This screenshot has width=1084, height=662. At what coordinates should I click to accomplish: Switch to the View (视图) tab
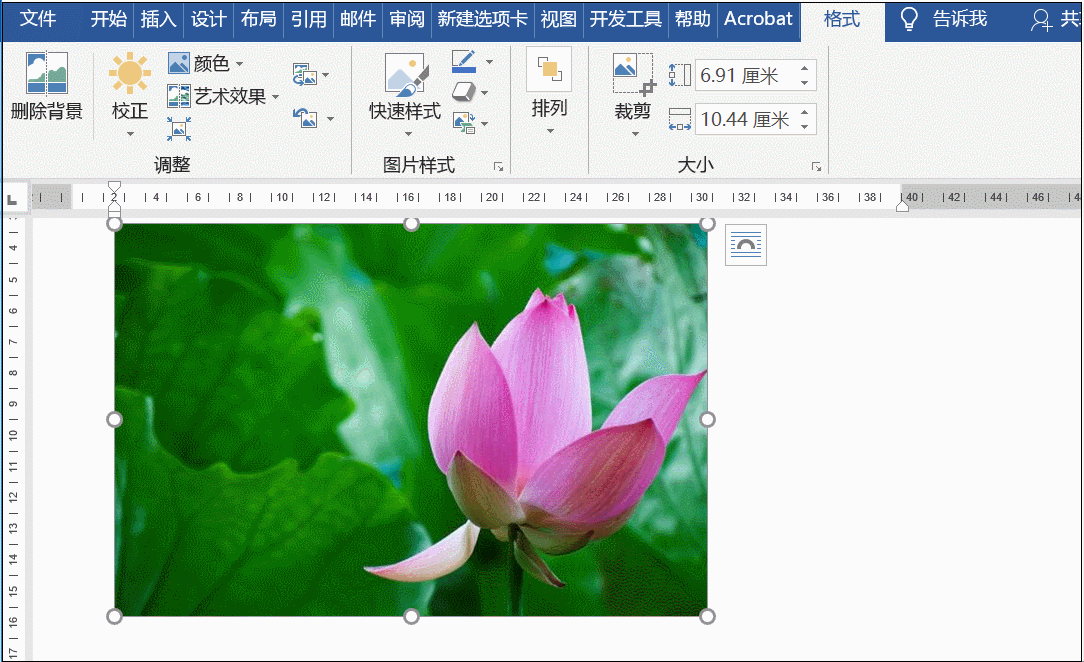click(x=559, y=19)
